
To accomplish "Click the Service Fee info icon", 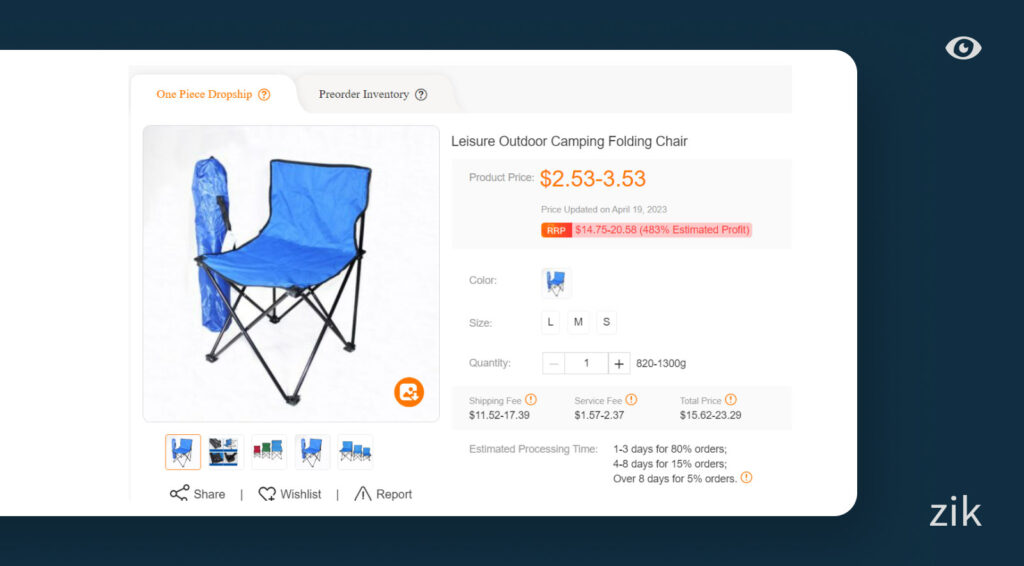I will (x=631, y=400).
